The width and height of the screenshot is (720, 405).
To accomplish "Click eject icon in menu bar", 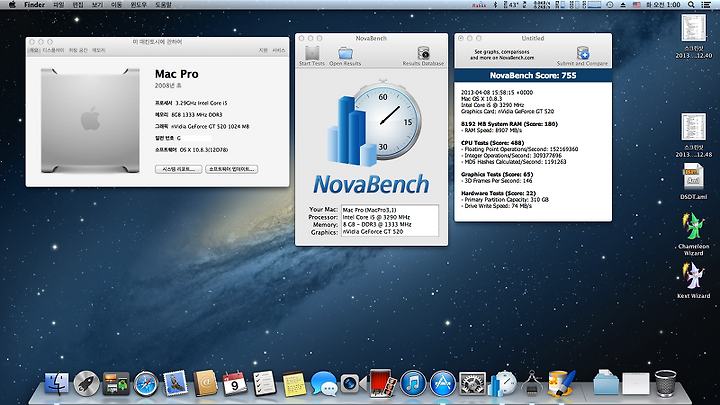I will click(623, 5).
